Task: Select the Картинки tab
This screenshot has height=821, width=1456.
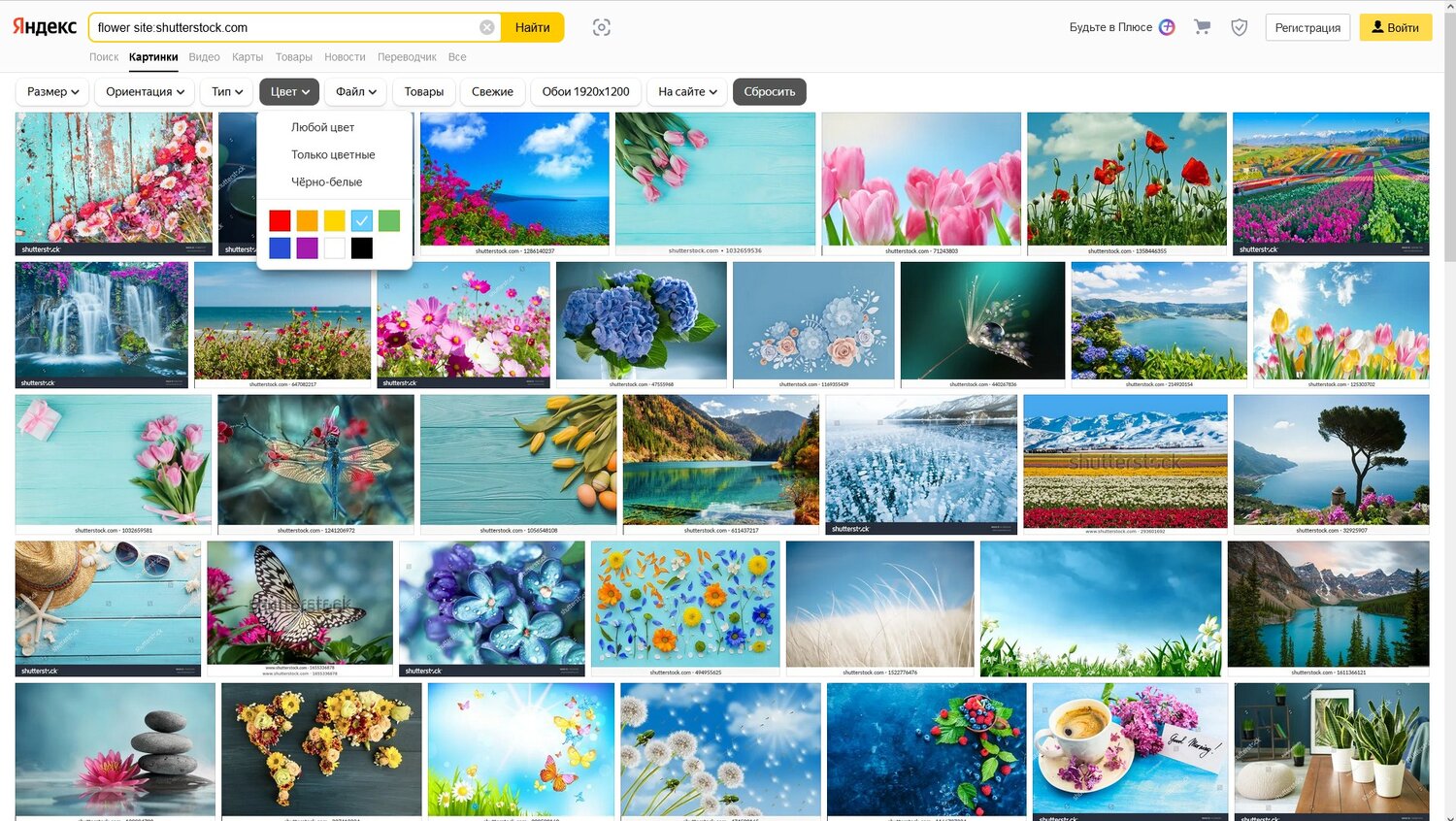Action: point(153,57)
